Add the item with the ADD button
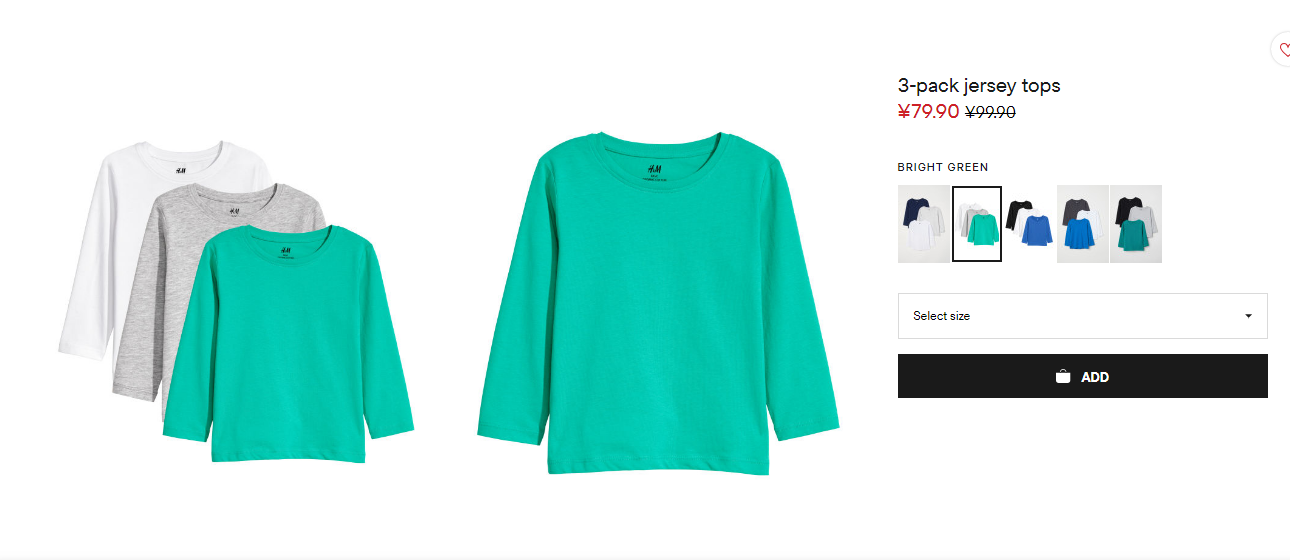 point(1082,376)
